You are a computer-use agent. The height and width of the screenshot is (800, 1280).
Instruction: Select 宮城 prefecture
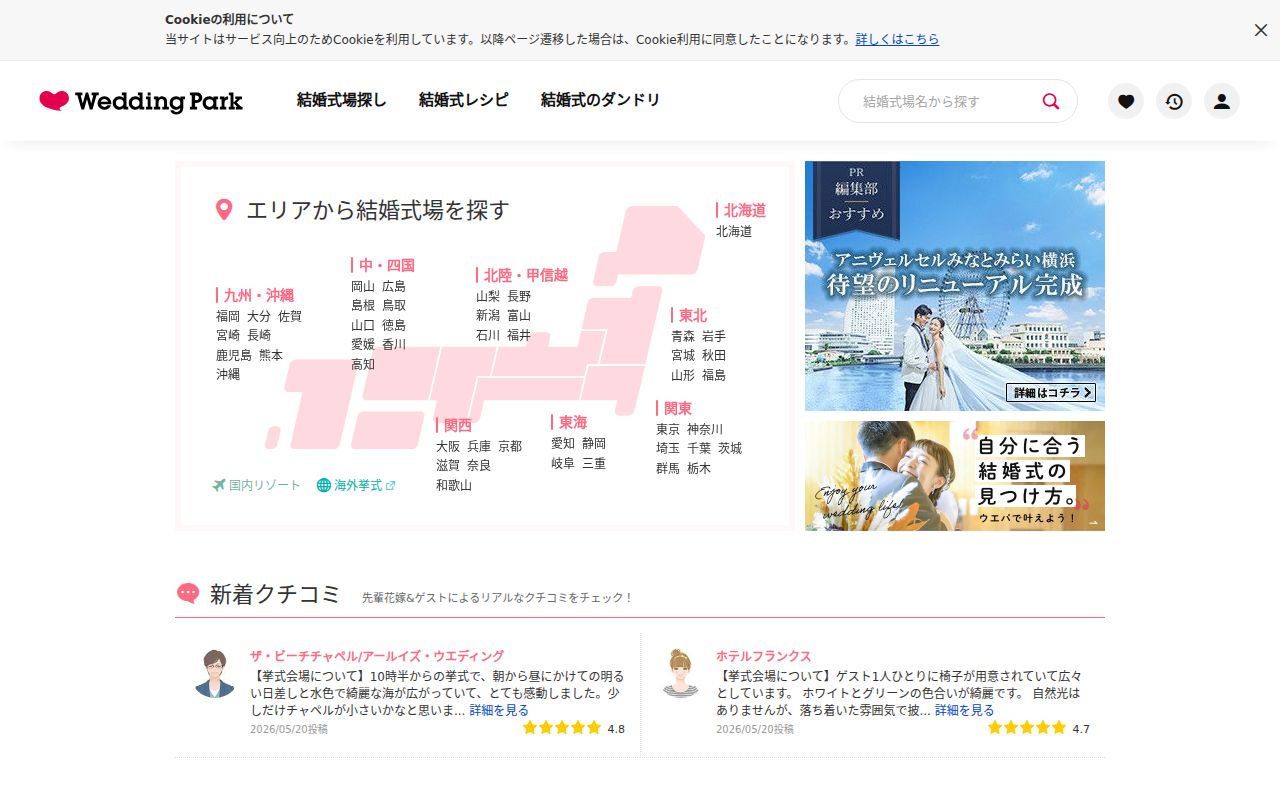pos(683,355)
